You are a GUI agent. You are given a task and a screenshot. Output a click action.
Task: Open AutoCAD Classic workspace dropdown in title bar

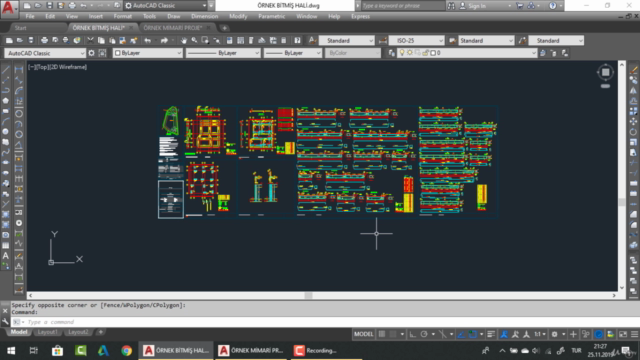coord(166,6)
